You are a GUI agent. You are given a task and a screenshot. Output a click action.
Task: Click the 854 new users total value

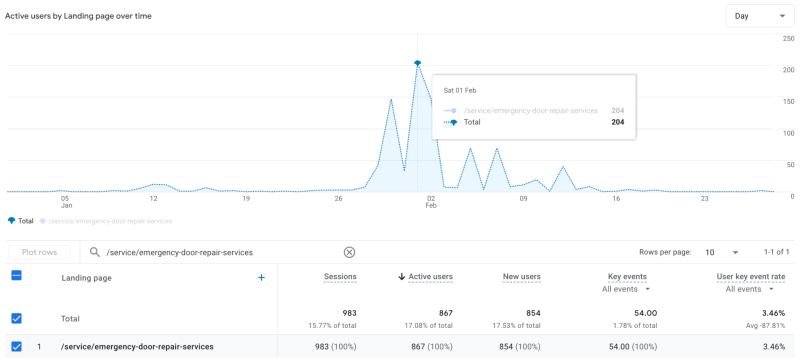[x=533, y=313]
